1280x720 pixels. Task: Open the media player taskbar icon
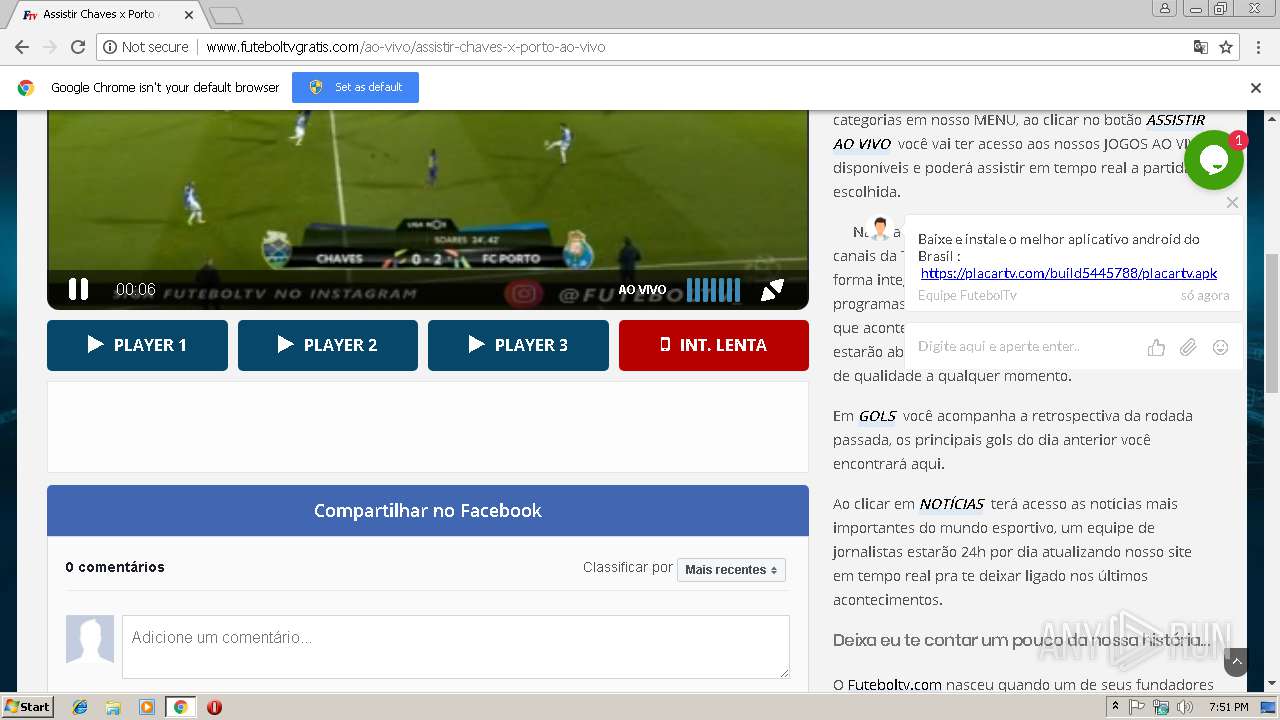(147, 707)
